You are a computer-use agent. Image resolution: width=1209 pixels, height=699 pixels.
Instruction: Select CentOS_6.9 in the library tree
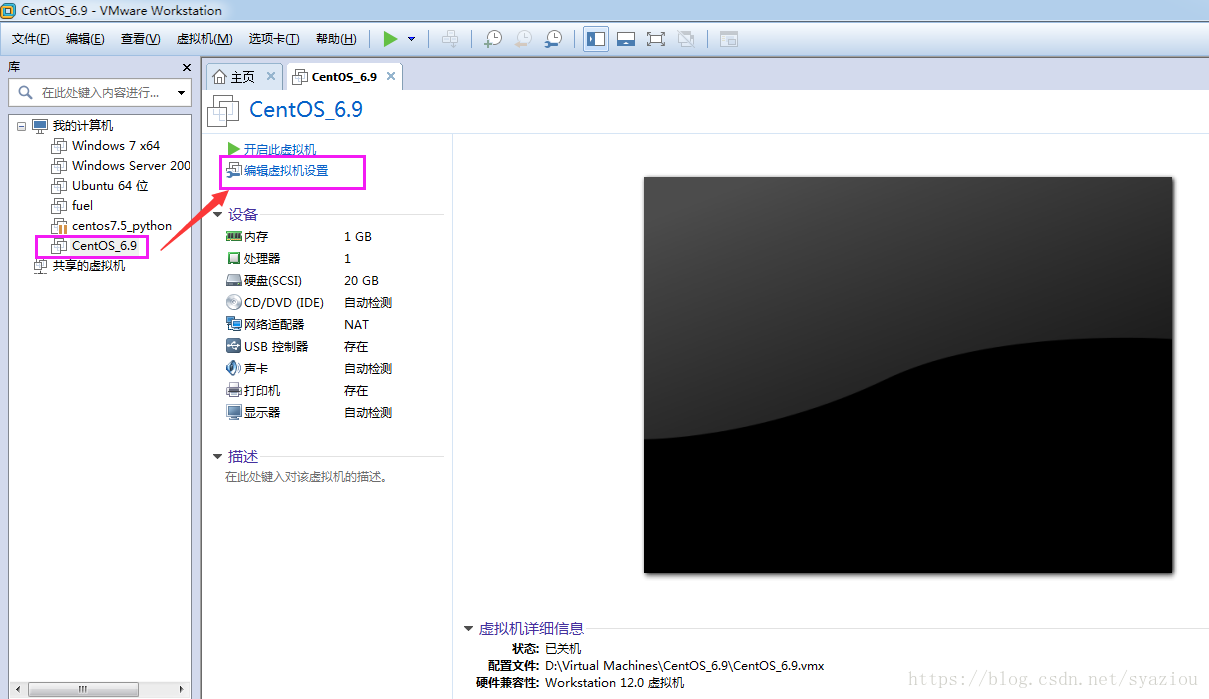(104, 246)
